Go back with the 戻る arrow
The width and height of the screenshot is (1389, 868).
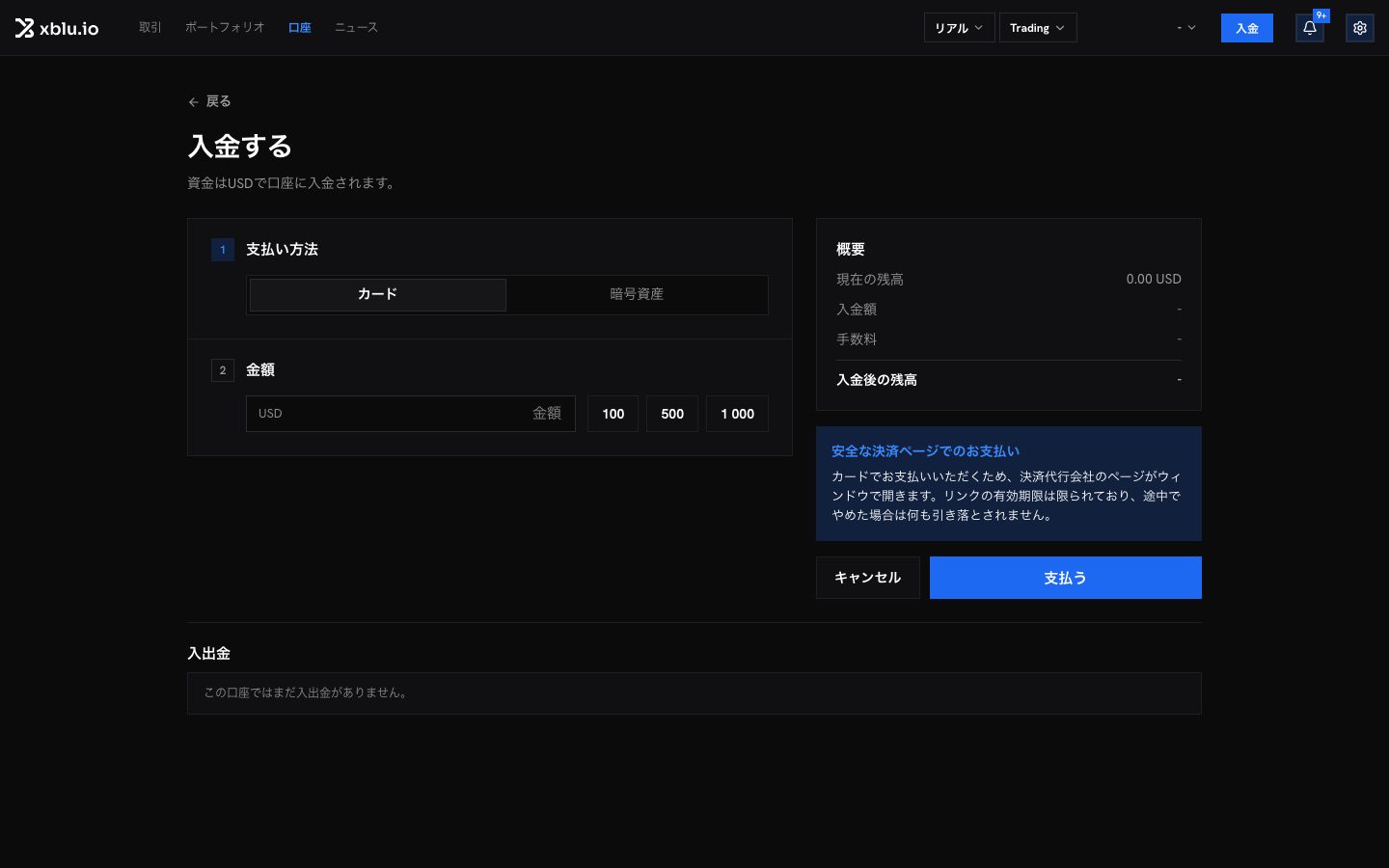[x=209, y=101]
